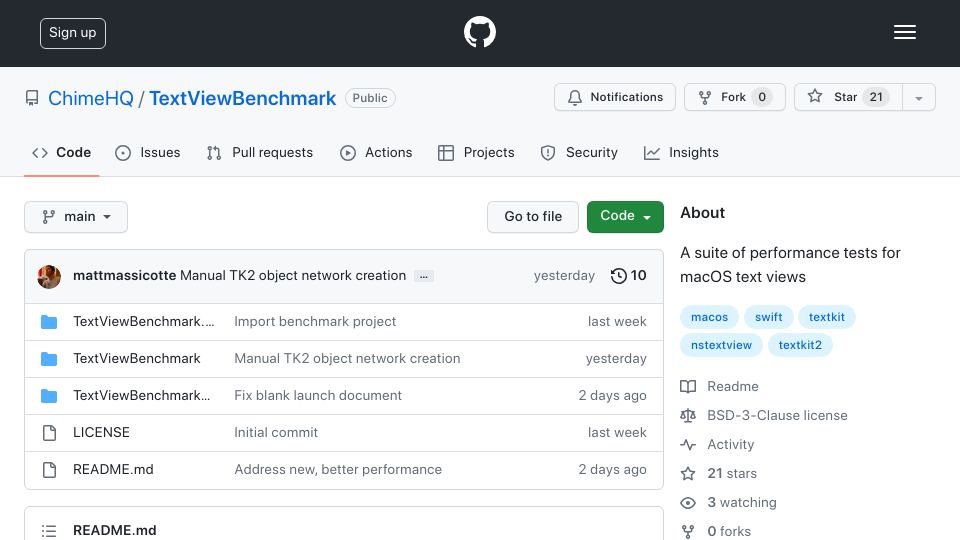Open the folder named TextViewBenchmark.…
960x540 pixels.
point(143,321)
